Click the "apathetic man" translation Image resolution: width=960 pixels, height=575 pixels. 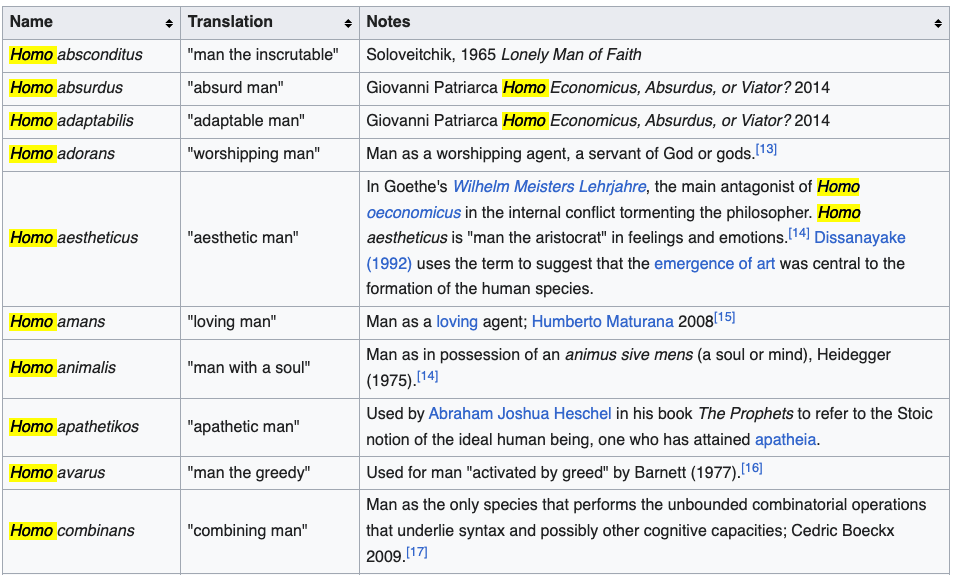(243, 427)
